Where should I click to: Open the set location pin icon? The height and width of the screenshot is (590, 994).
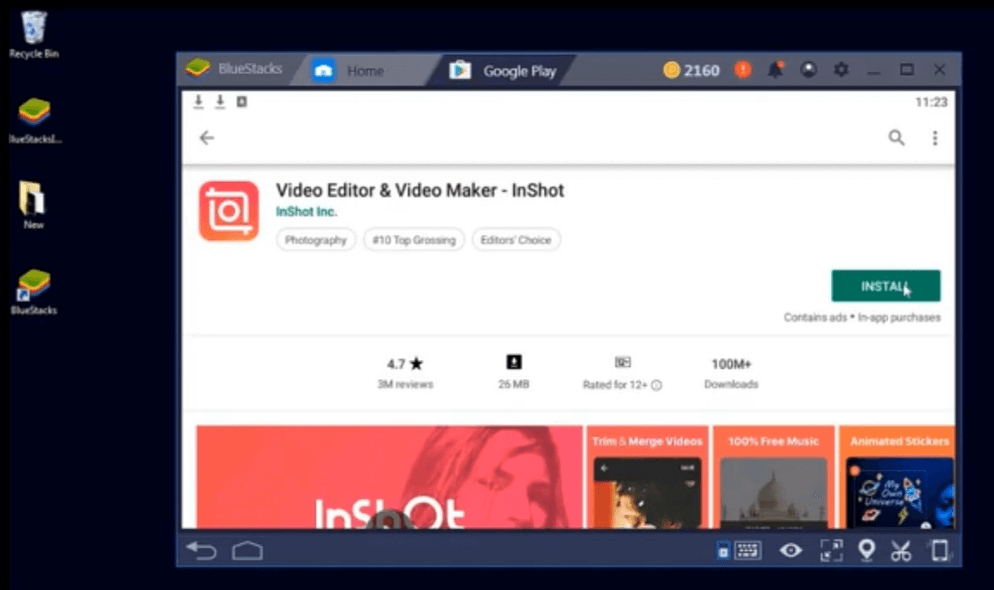tap(867, 550)
